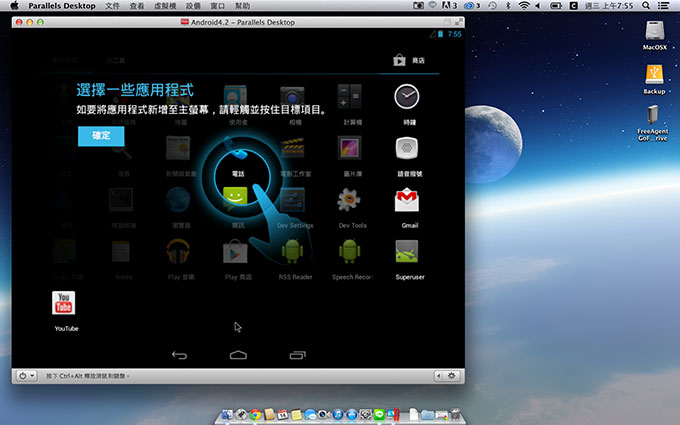Open the 新聞與氣象 news app
This screenshot has width=680, height=425.
tap(178, 148)
